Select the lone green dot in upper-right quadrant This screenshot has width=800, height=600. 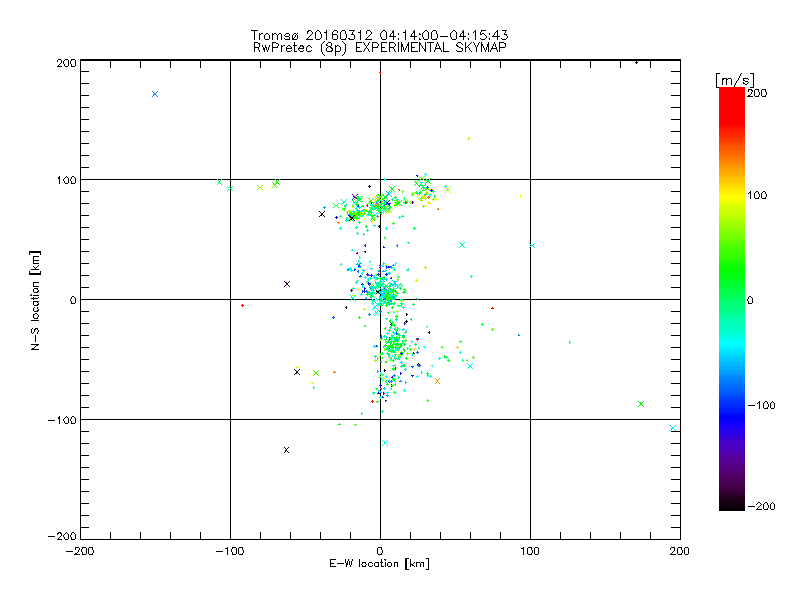(469, 138)
